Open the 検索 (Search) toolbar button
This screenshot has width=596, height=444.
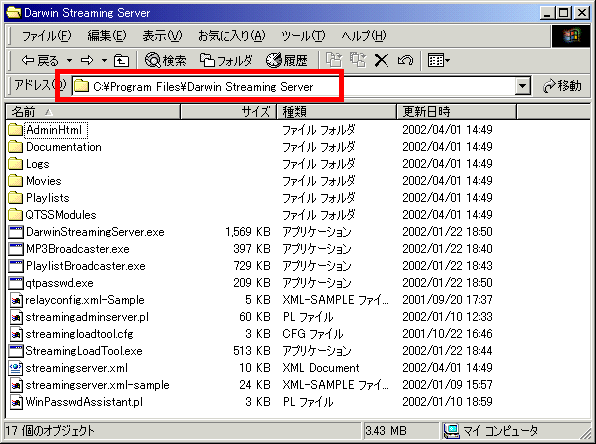coord(166,60)
